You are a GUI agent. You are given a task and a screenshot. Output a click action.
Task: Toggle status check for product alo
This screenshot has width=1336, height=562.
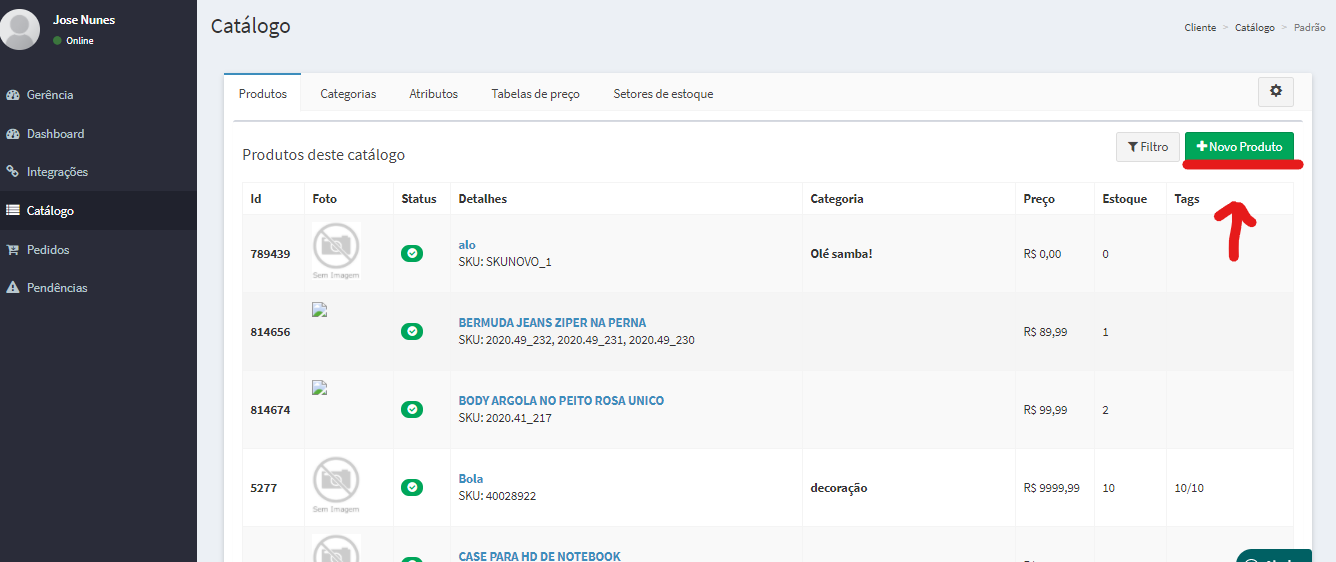click(412, 253)
